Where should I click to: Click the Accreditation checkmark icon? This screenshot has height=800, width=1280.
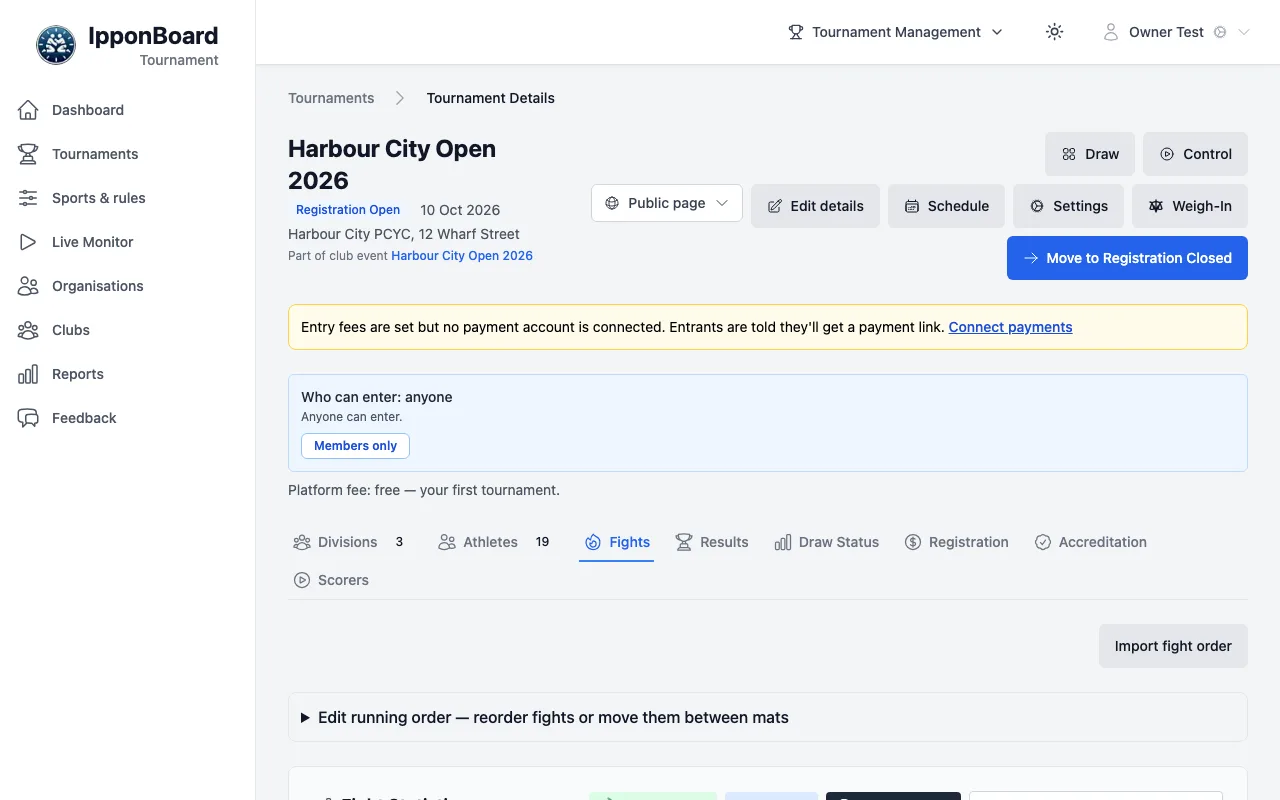click(1043, 542)
